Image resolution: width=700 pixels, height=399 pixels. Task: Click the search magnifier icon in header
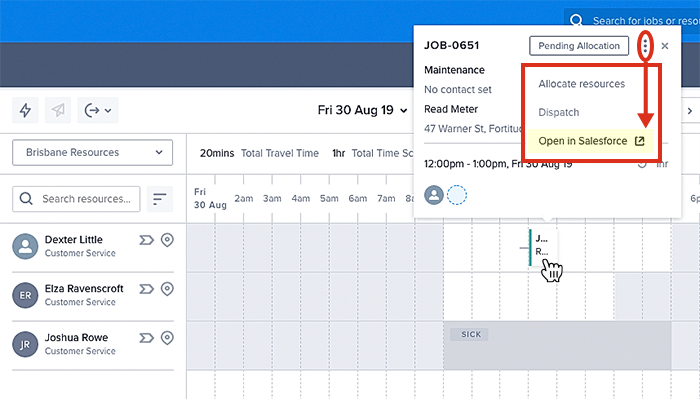576,21
